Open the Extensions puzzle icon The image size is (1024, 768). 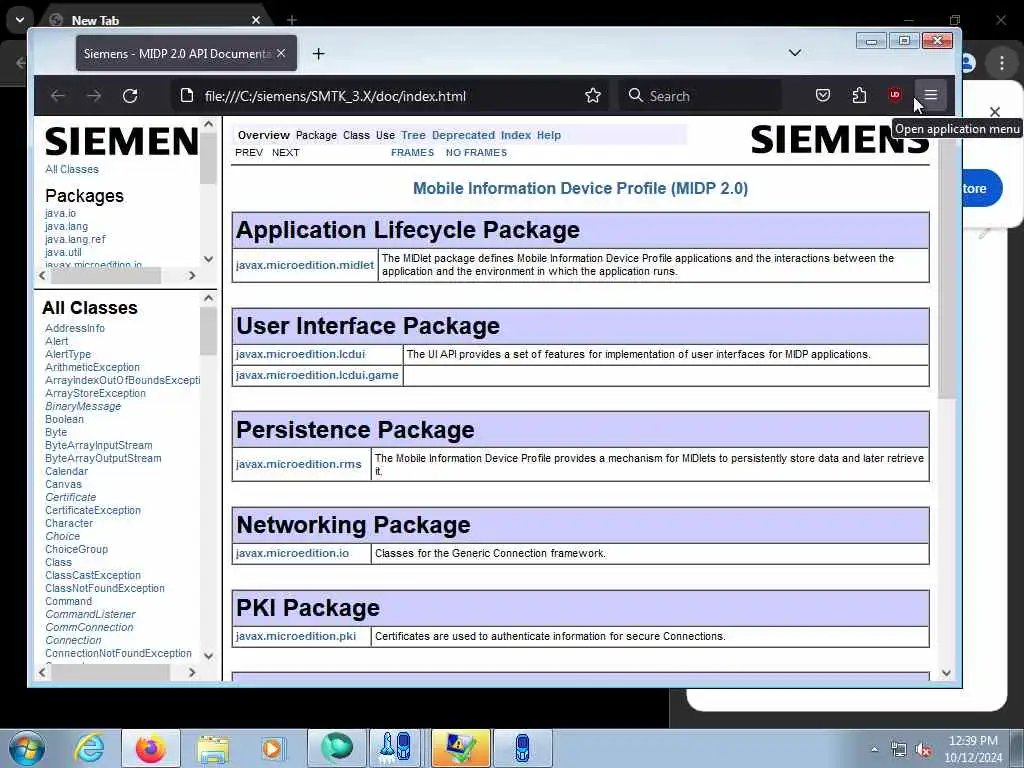859,95
